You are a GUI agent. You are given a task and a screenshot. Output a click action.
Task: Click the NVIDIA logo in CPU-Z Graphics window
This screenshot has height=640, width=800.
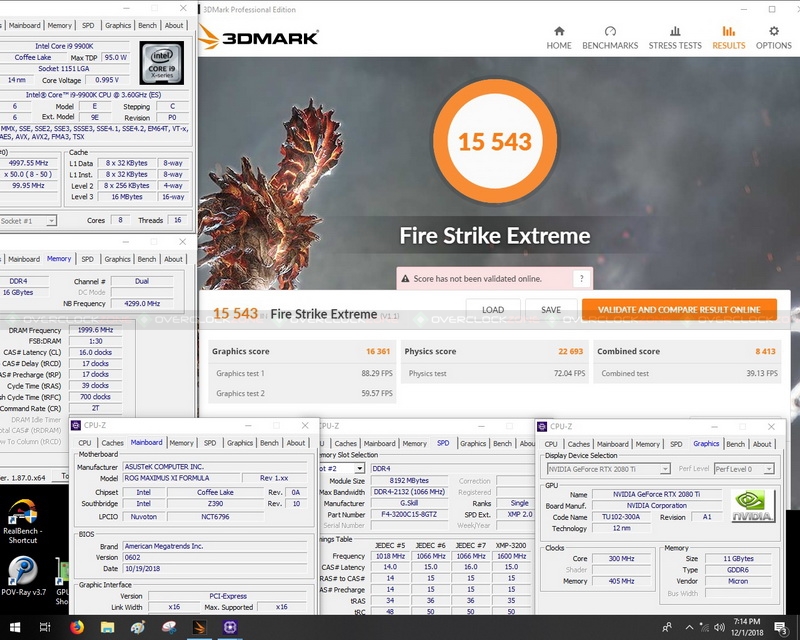click(x=753, y=506)
